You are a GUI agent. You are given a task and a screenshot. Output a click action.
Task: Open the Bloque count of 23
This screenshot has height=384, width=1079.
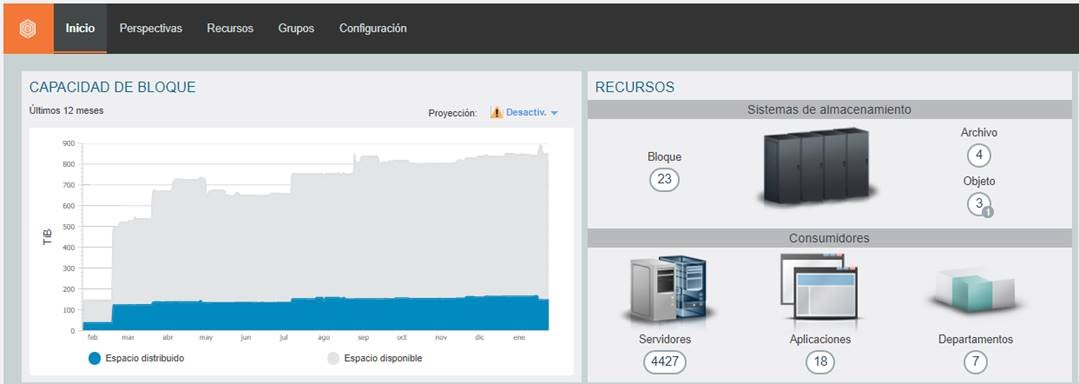(x=664, y=180)
